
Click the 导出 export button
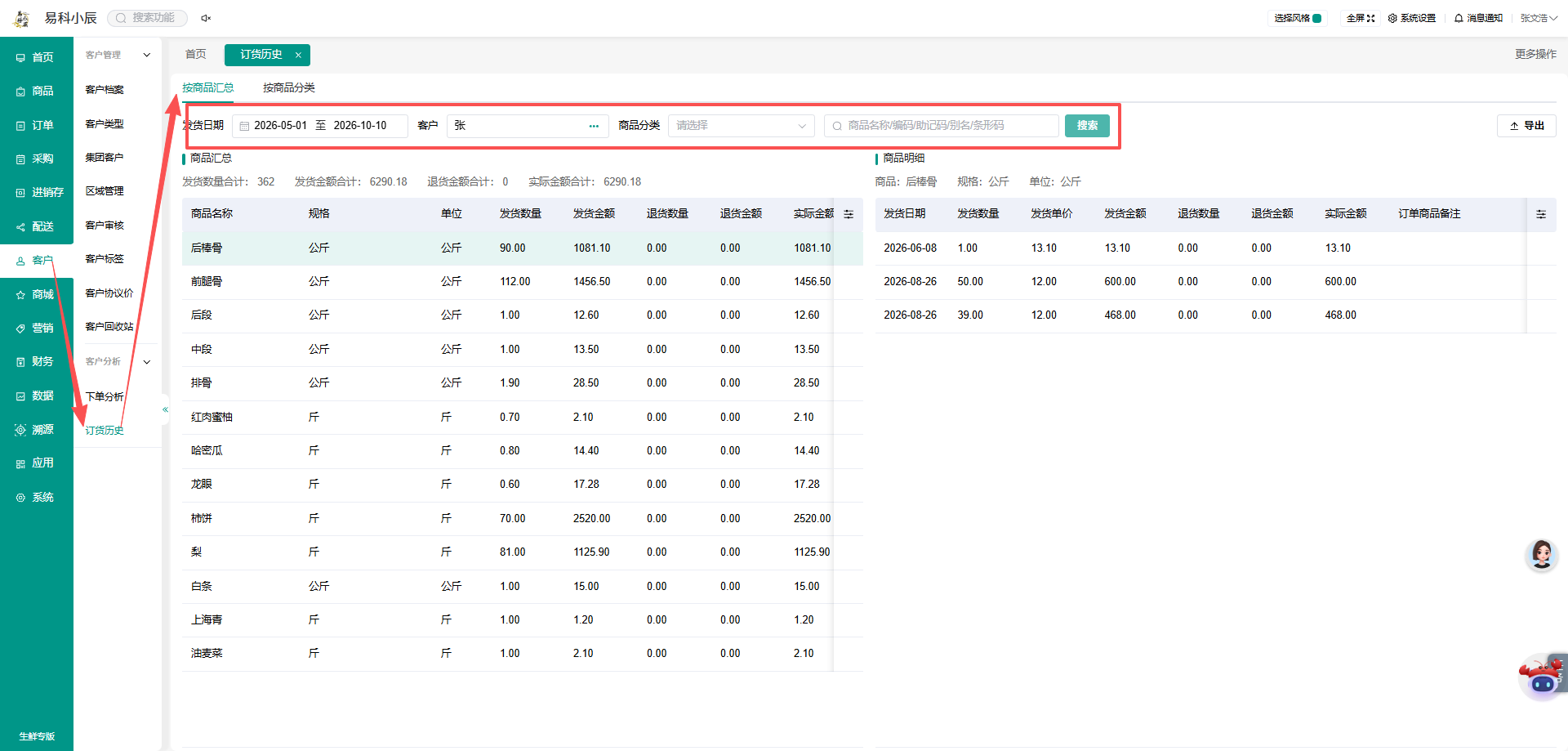click(x=1526, y=126)
